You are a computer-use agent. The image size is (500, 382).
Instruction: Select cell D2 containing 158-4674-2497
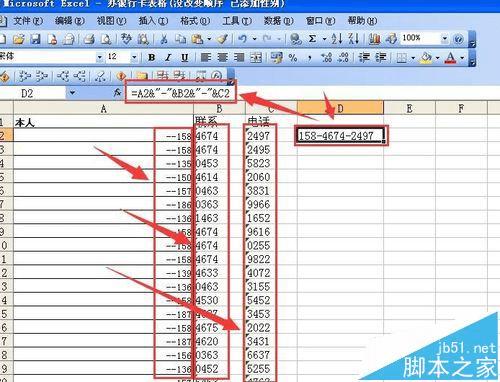click(x=341, y=135)
